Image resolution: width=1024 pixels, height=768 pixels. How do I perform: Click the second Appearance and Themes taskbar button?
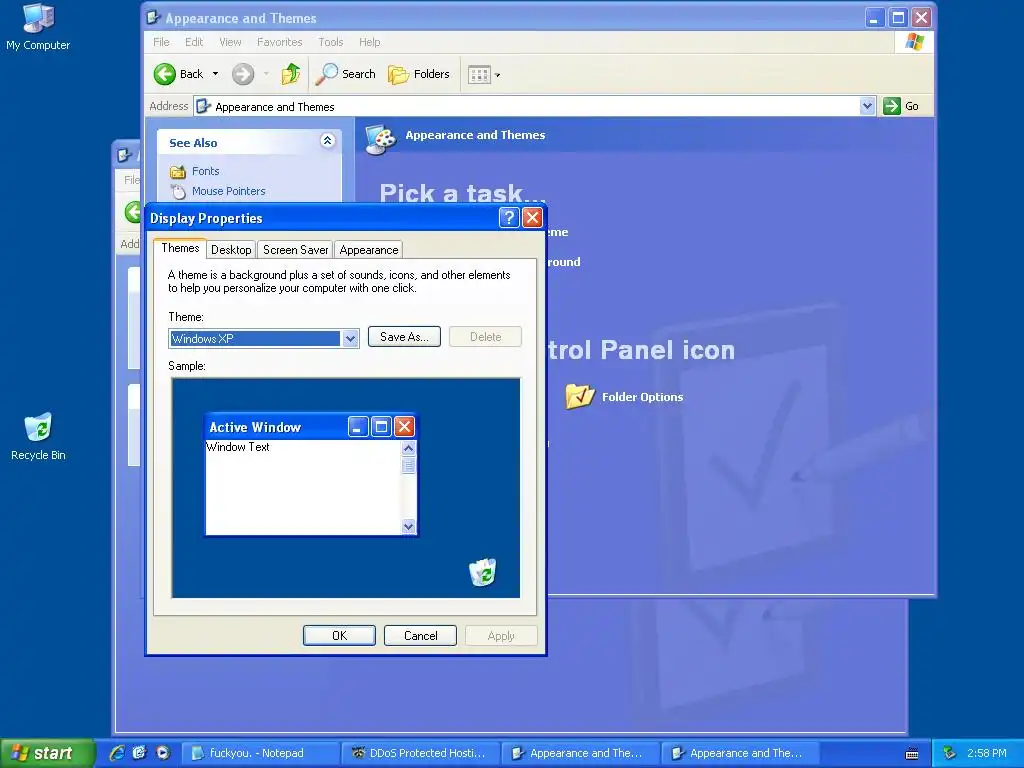click(x=740, y=753)
